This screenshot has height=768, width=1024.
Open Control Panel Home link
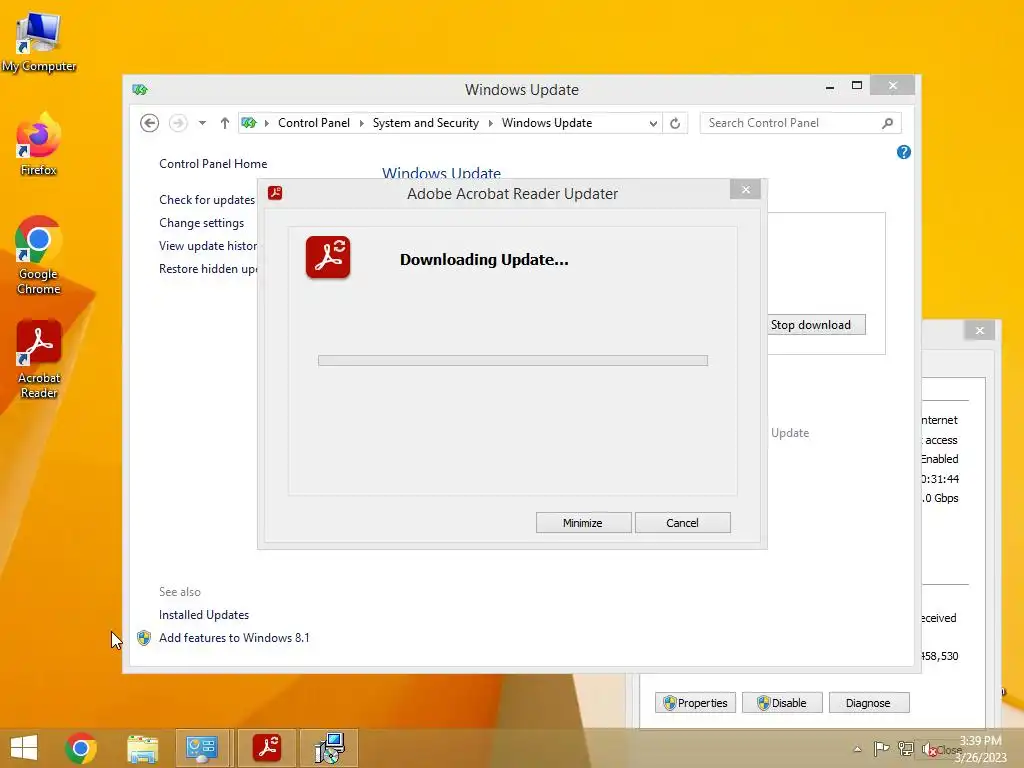tap(213, 164)
